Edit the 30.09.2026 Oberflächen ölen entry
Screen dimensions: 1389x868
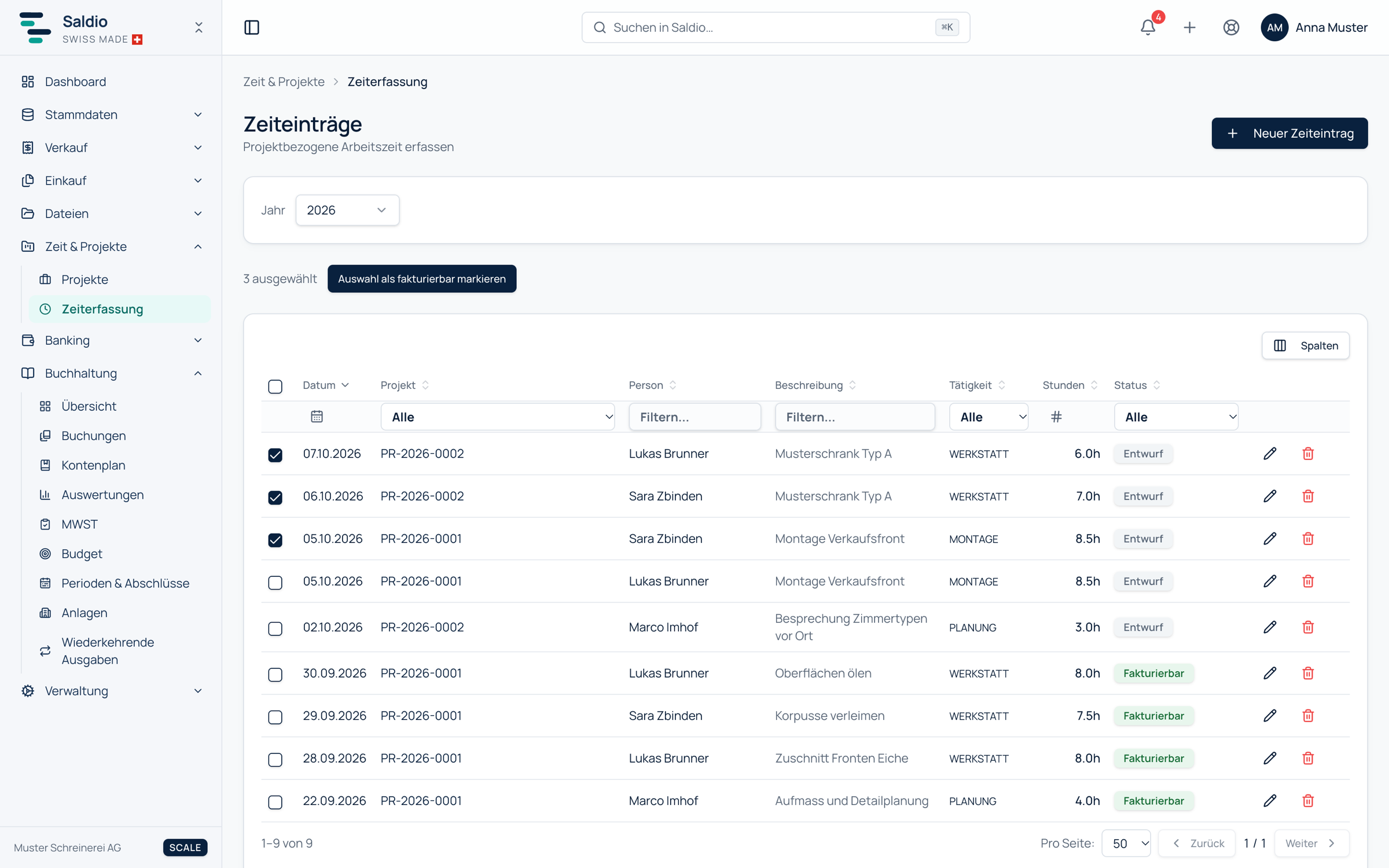click(1270, 673)
